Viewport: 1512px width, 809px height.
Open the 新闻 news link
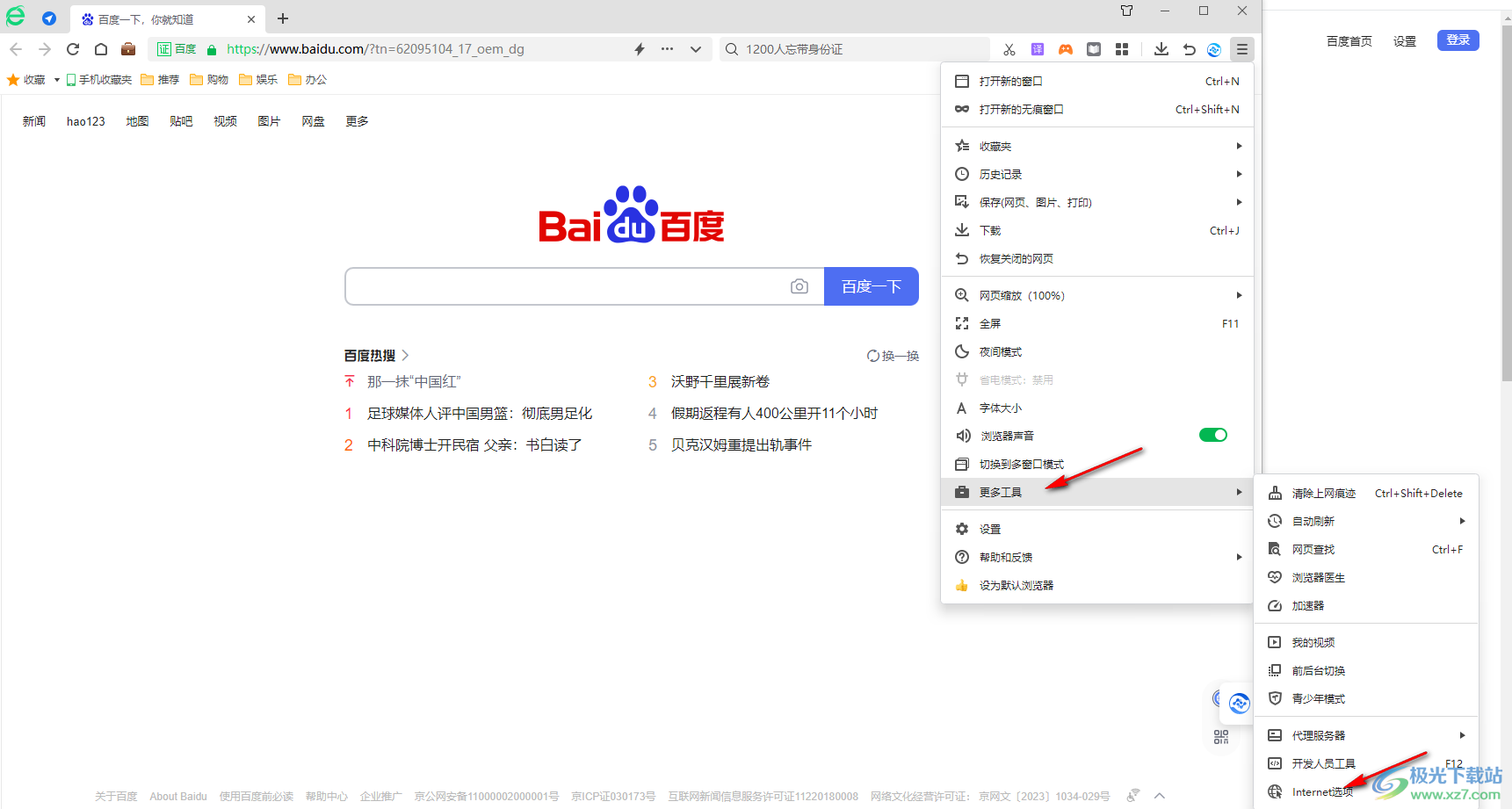tap(34, 121)
